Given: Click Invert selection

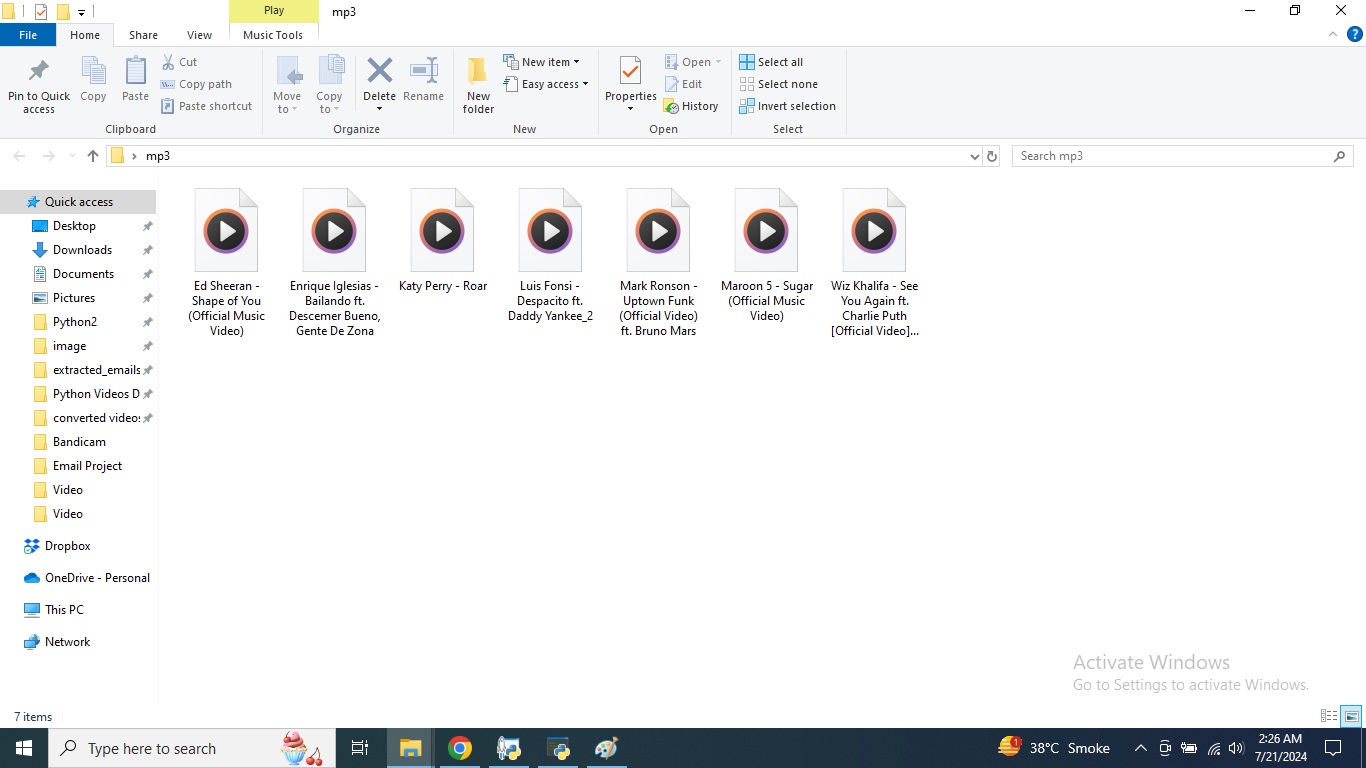Looking at the screenshot, I should pos(787,106).
